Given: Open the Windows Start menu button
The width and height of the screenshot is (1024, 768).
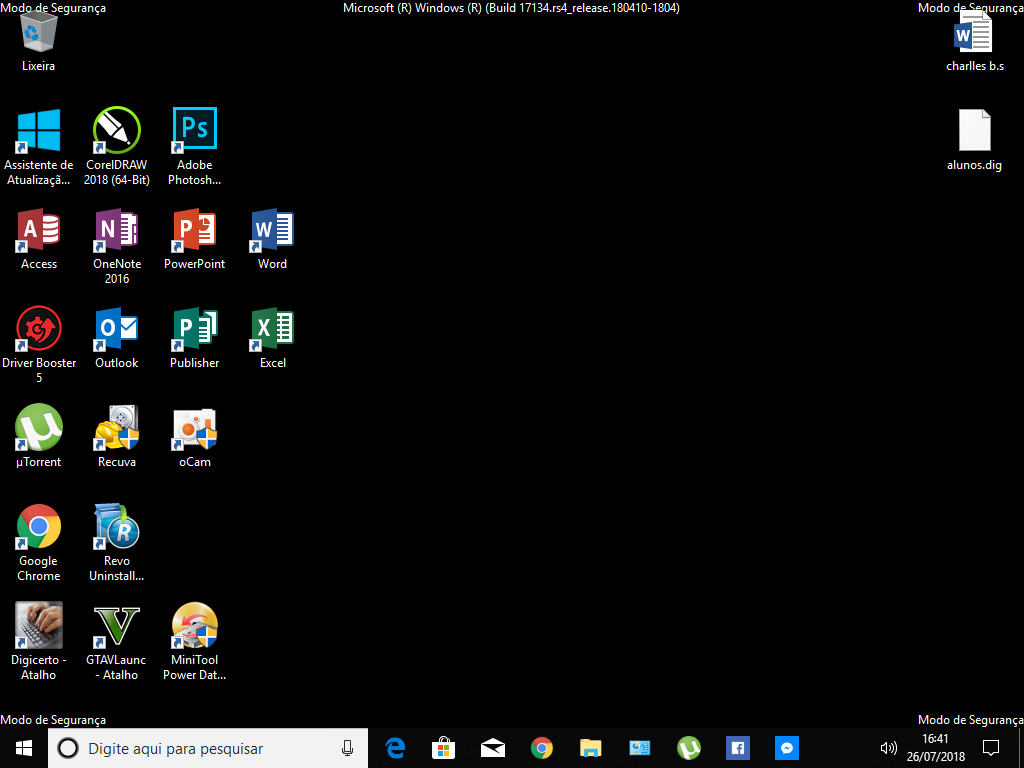Looking at the screenshot, I should [x=24, y=748].
